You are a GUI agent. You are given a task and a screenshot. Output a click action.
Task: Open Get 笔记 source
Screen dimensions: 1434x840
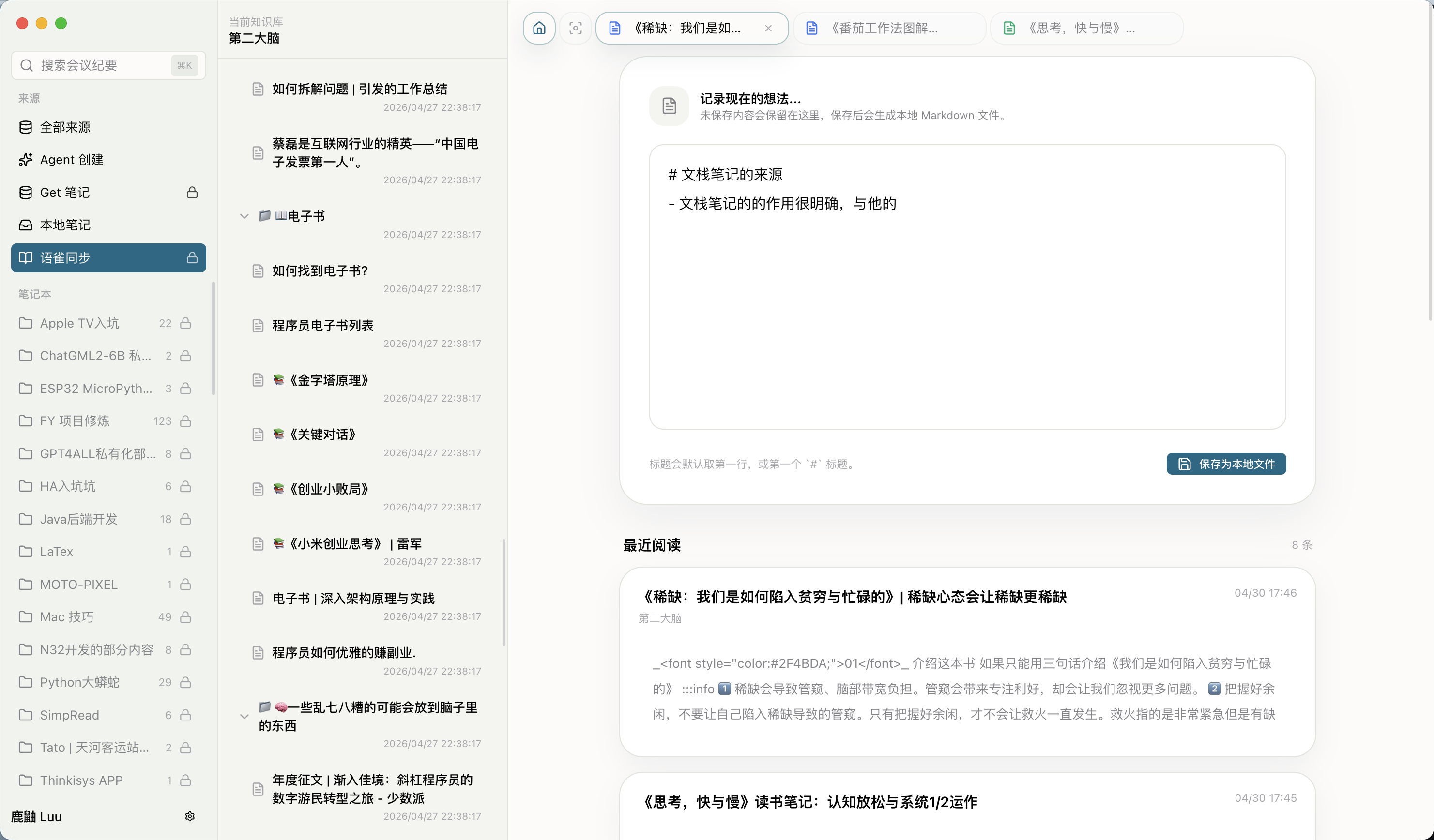coord(108,192)
